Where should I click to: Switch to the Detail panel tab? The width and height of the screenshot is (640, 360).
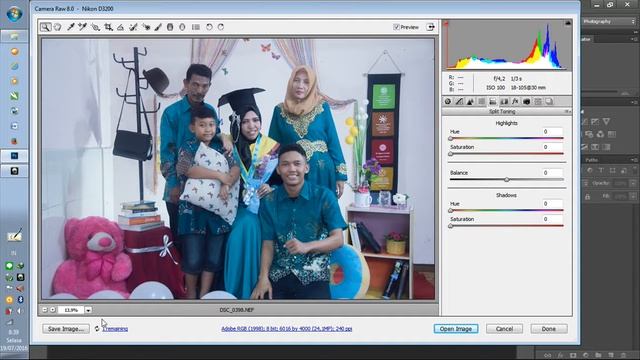coord(470,101)
